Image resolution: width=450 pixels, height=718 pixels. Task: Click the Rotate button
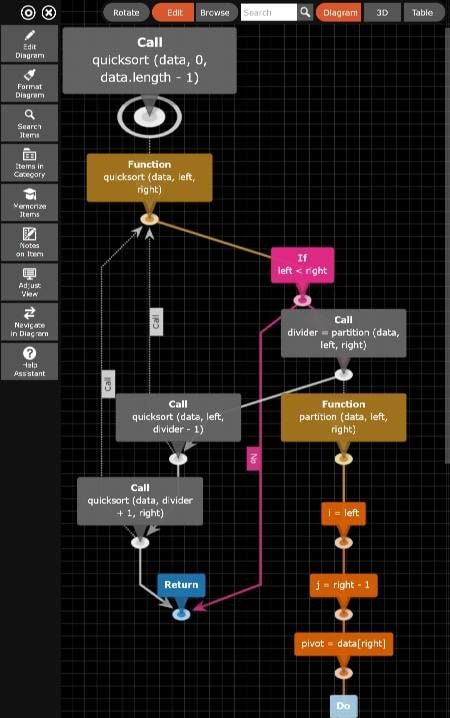tap(126, 13)
